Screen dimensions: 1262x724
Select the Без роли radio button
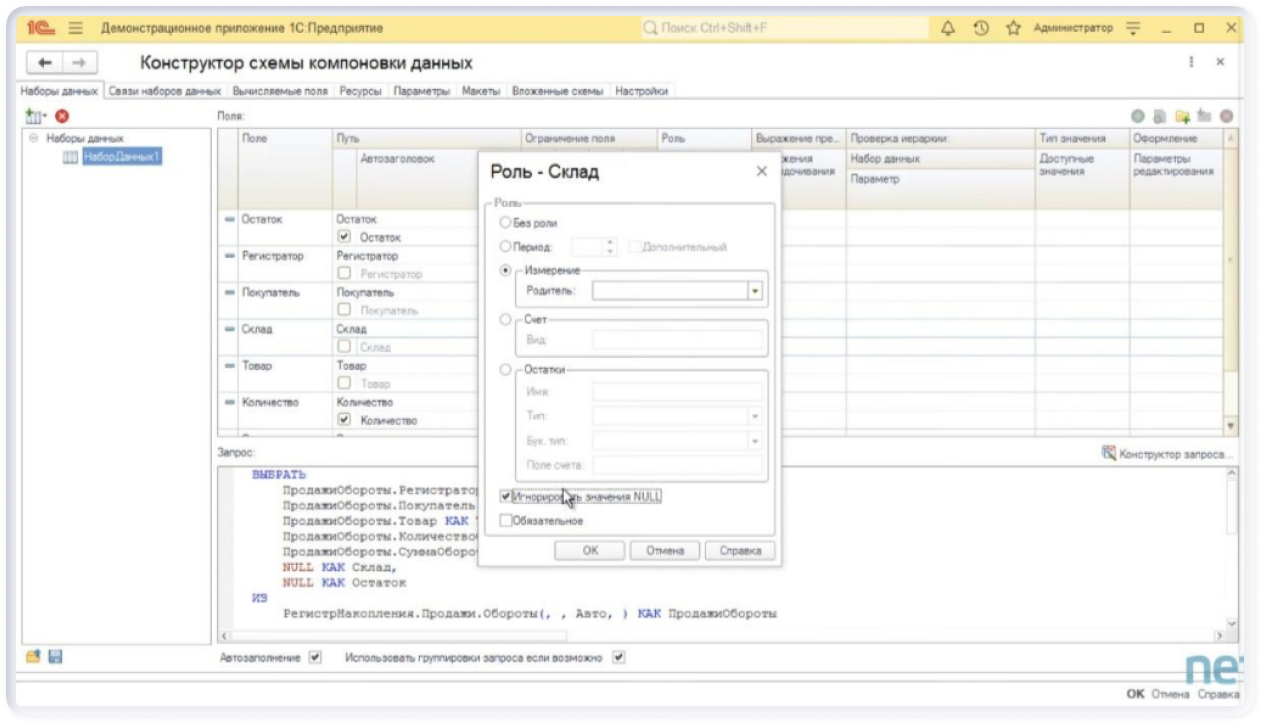pyautogui.click(x=506, y=222)
